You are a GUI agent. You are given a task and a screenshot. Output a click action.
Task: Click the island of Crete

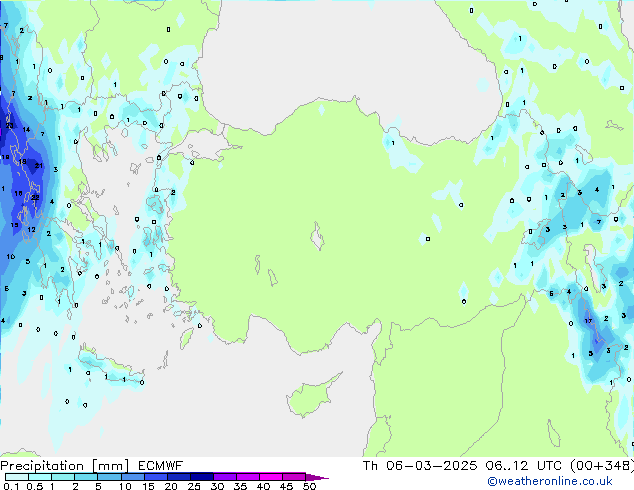pos(110,368)
